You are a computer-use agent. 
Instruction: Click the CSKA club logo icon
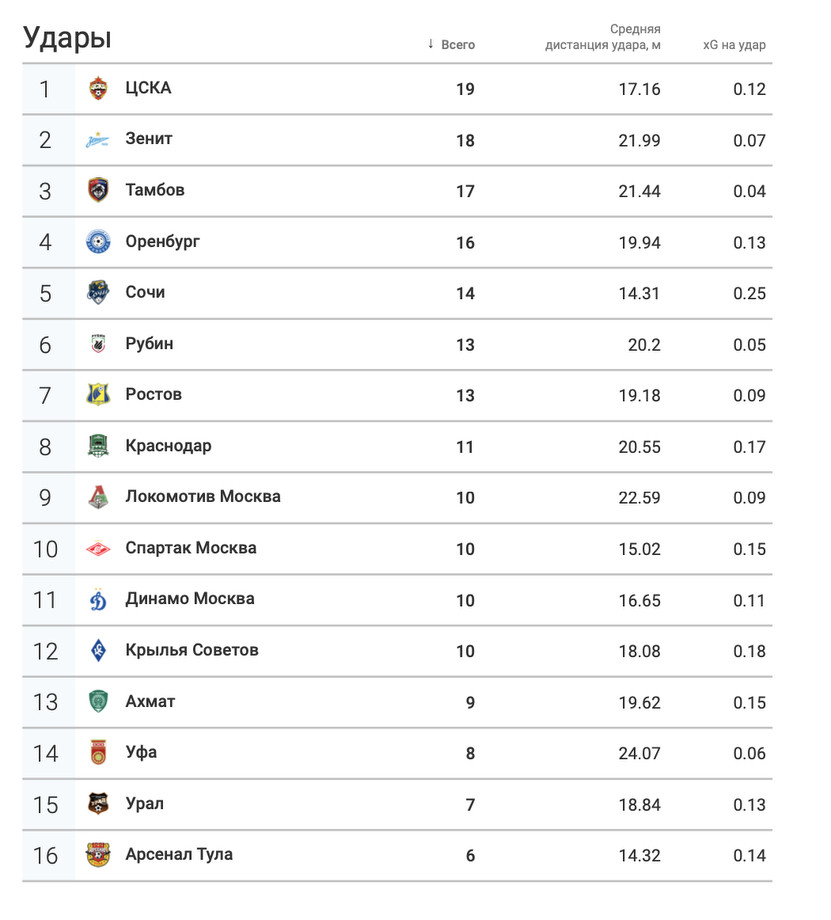coord(98,88)
